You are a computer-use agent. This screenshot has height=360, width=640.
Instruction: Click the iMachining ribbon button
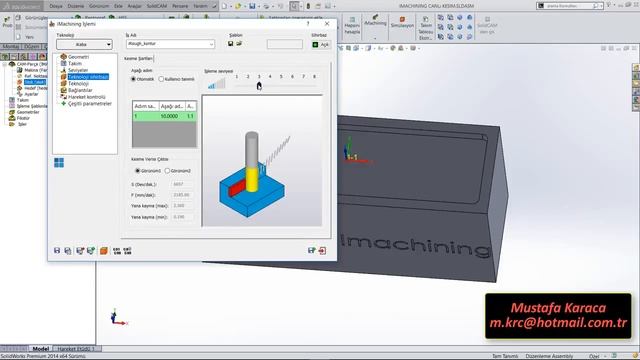point(375,20)
